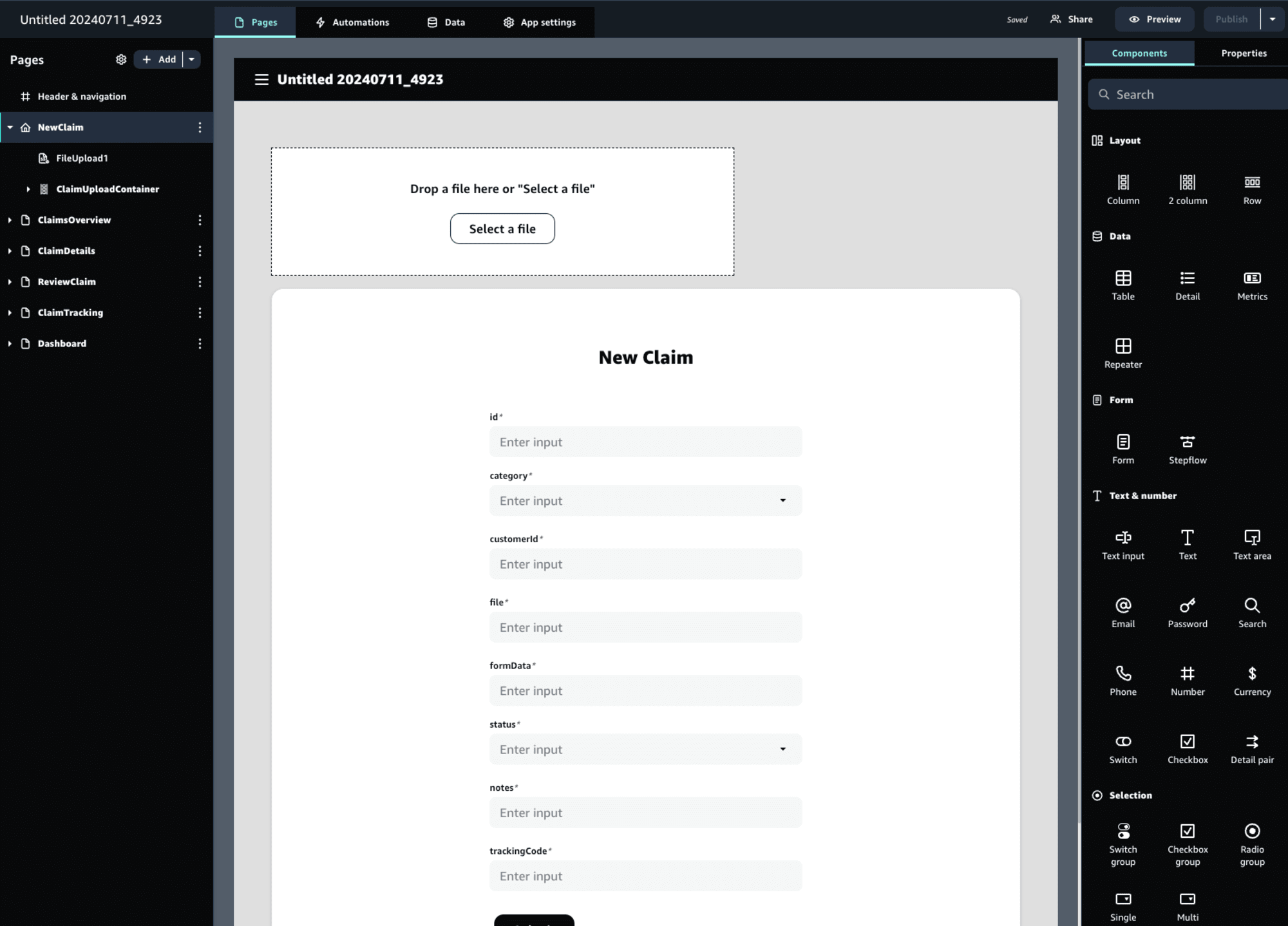1288x926 pixels.
Task: Click the Share button
Action: 1072,19
